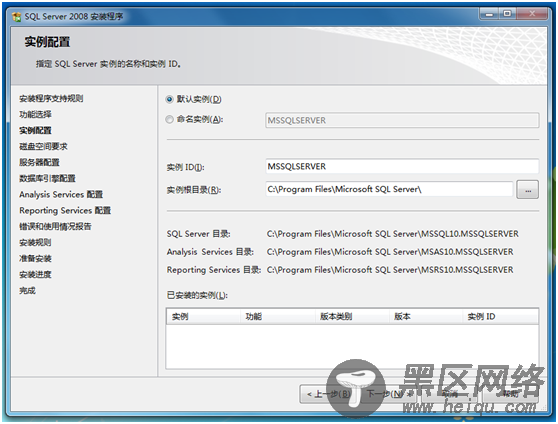Maximize the SQL Server setup window
Screen dimensions: 558x424
point(507,14)
